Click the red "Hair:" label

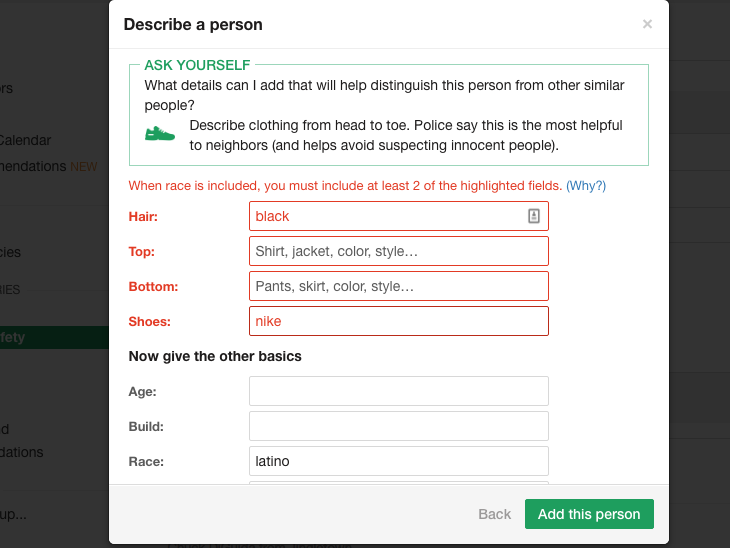144,216
